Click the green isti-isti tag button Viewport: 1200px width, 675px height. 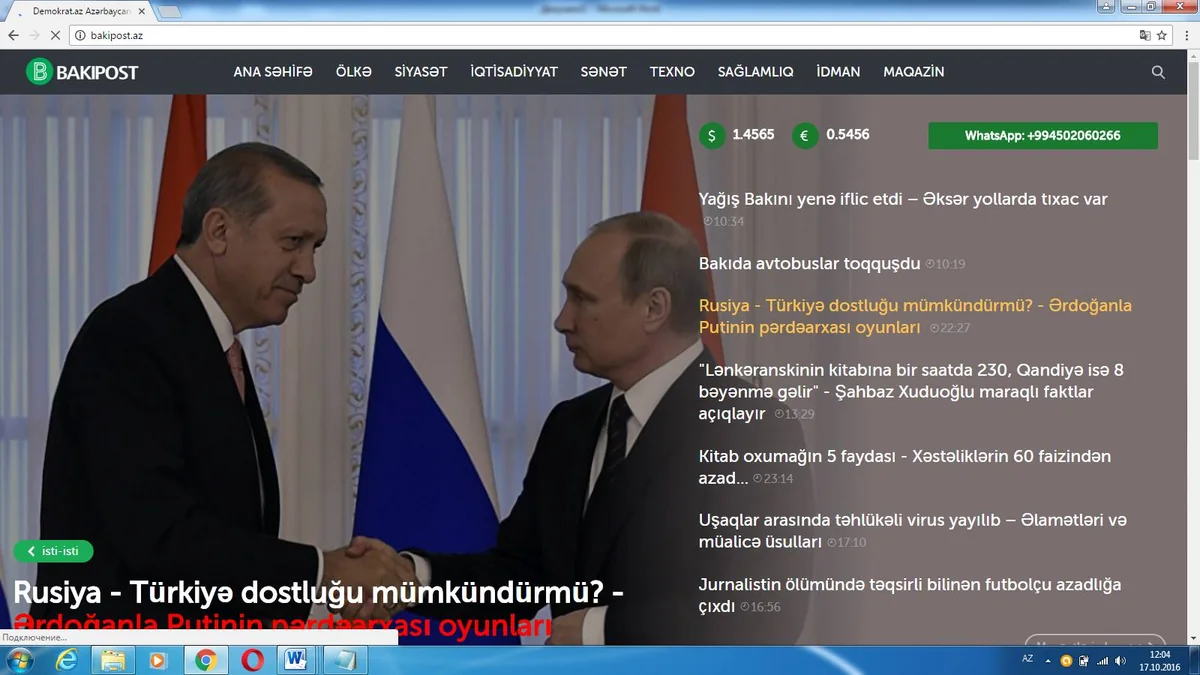[53, 551]
